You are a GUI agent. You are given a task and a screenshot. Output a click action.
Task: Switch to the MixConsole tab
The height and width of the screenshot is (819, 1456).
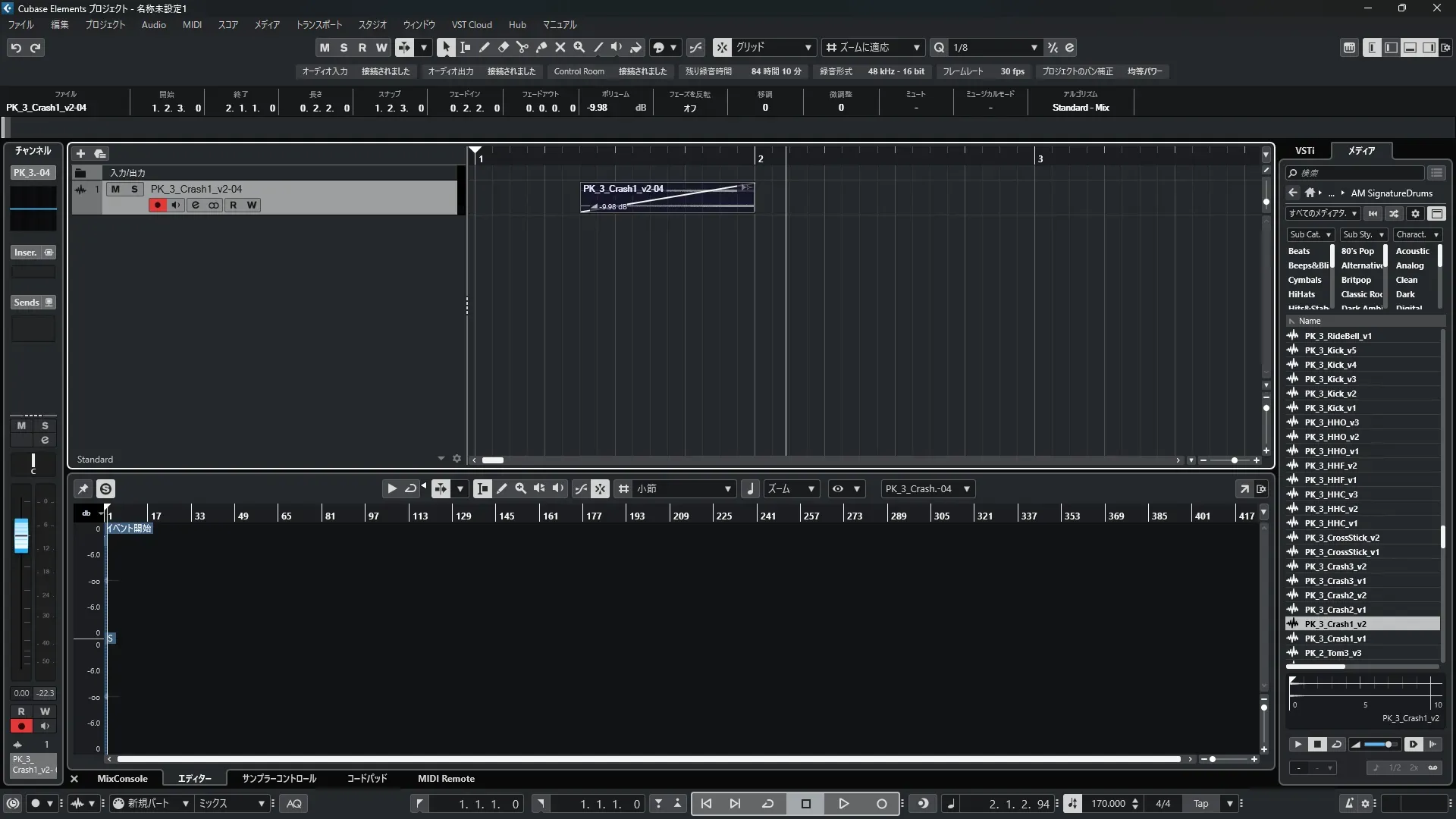[122, 779]
